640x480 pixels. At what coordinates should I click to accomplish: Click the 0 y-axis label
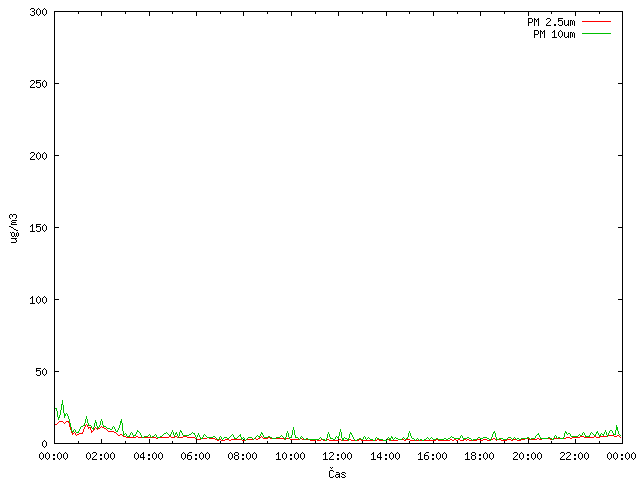(44, 444)
